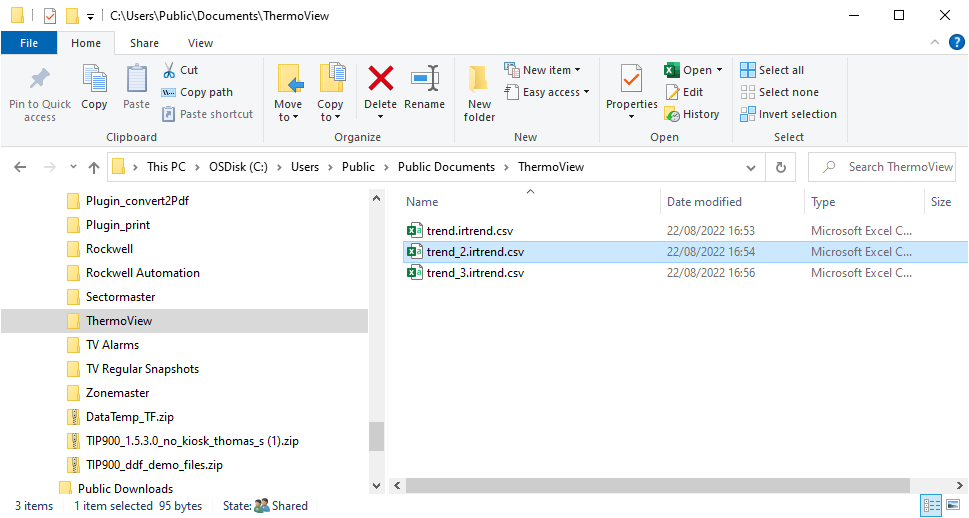Screen dimensions: 969x518
Task: Open the Easy access dropdown
Action: coord(547,92)
